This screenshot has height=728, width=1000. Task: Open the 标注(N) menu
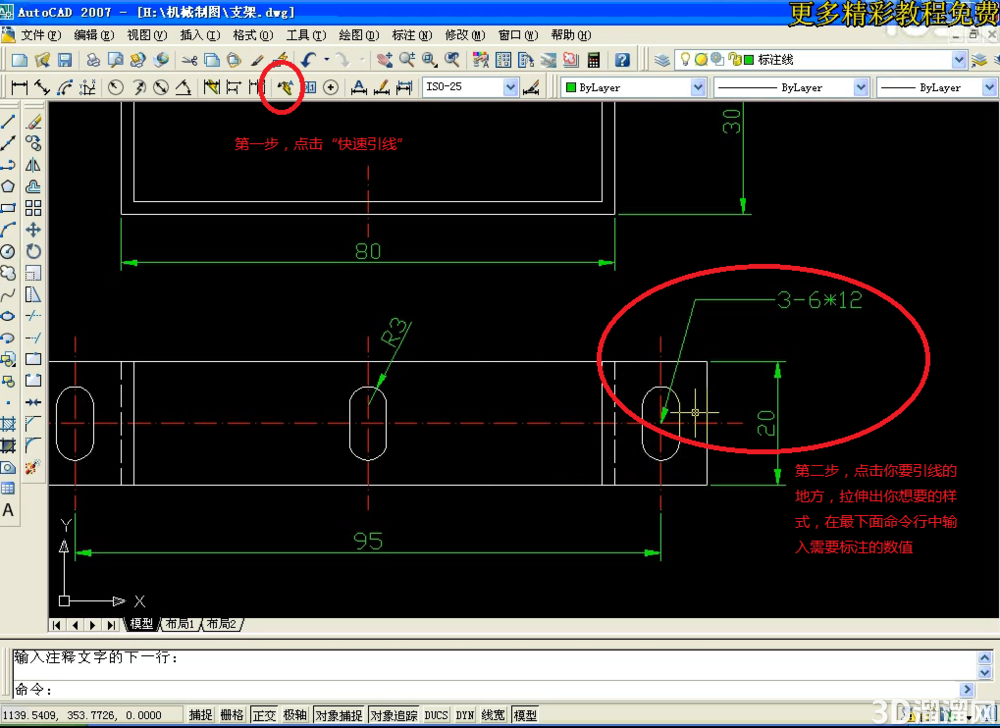[x=412, y=35]
